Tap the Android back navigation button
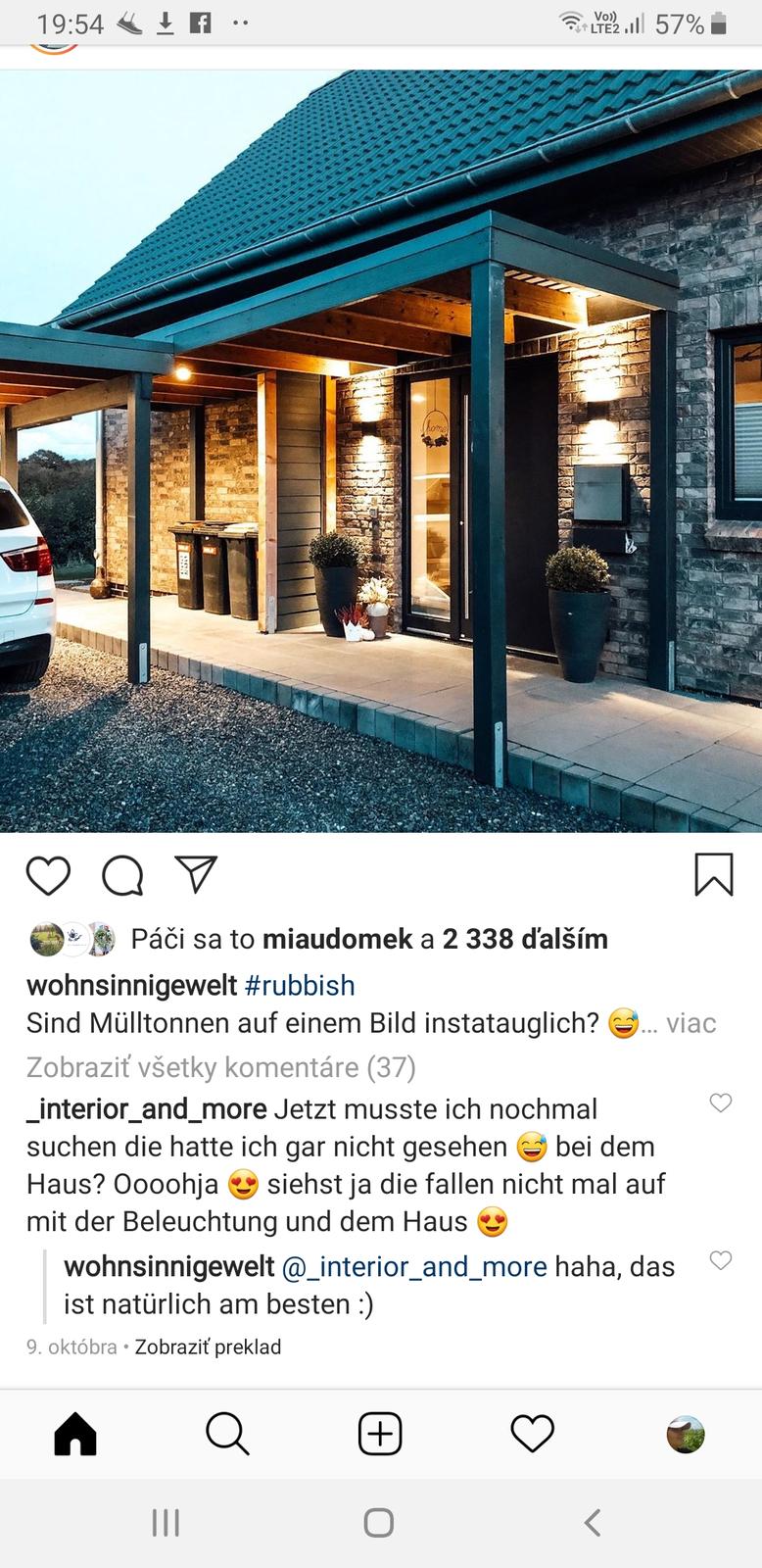This screenshot has height=1568, width=762. pos(592,1522)
